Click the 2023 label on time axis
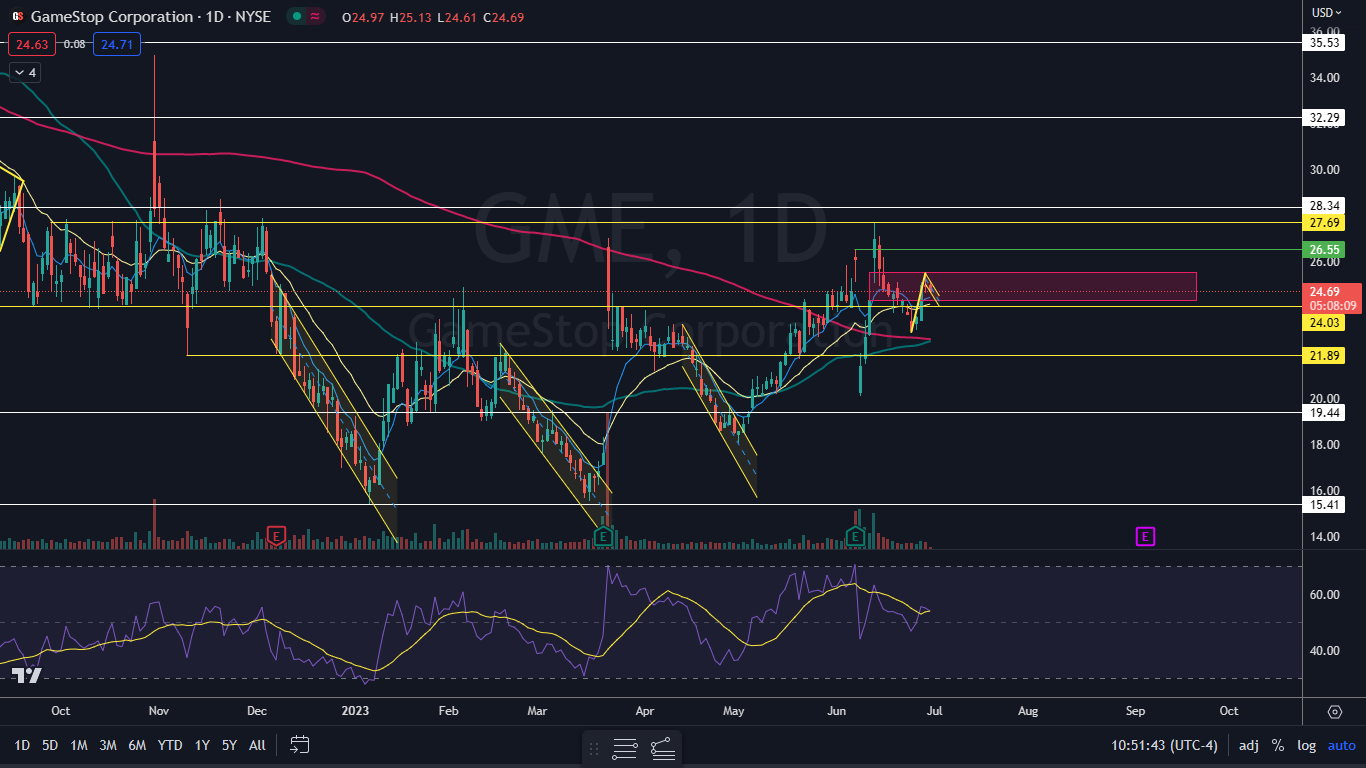The image size is (1366, 768). click(x=357, y=711)
